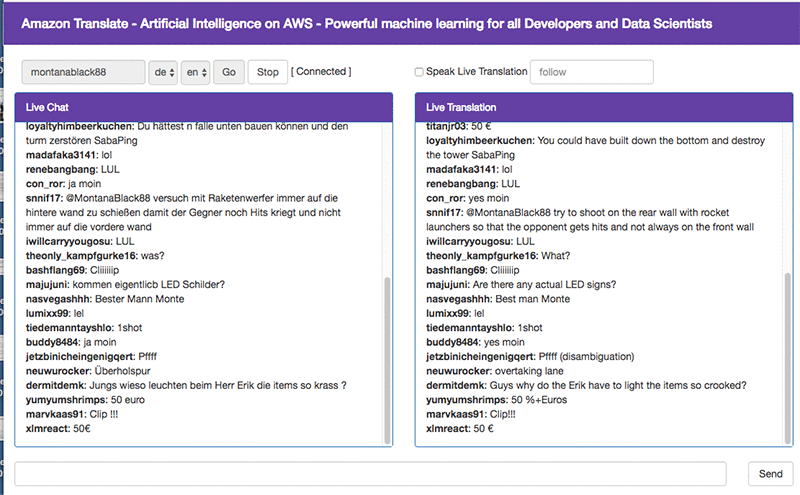Select 'theonly_kampfgurke16: What?' translation
The image size is (800, 495).
click(498, 255)
